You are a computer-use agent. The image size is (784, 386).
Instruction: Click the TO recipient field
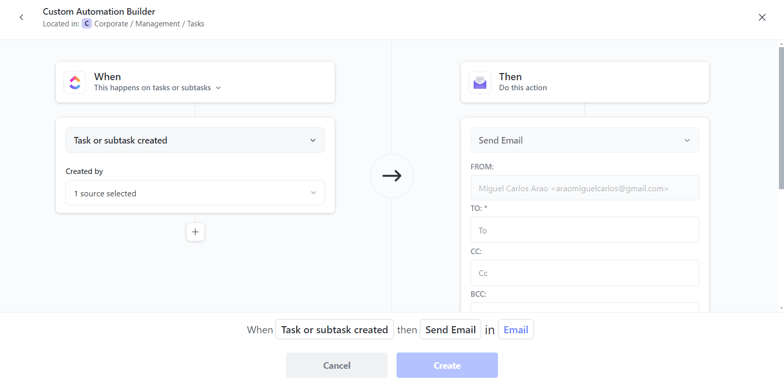pos(584,230)
